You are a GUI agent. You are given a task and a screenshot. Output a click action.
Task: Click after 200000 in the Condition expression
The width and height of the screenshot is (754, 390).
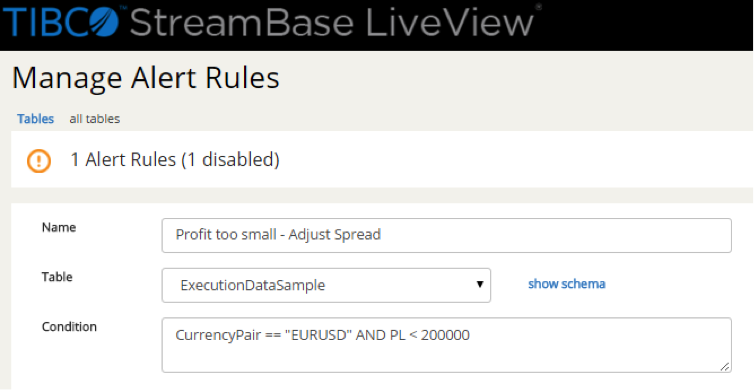coord(471,335)
